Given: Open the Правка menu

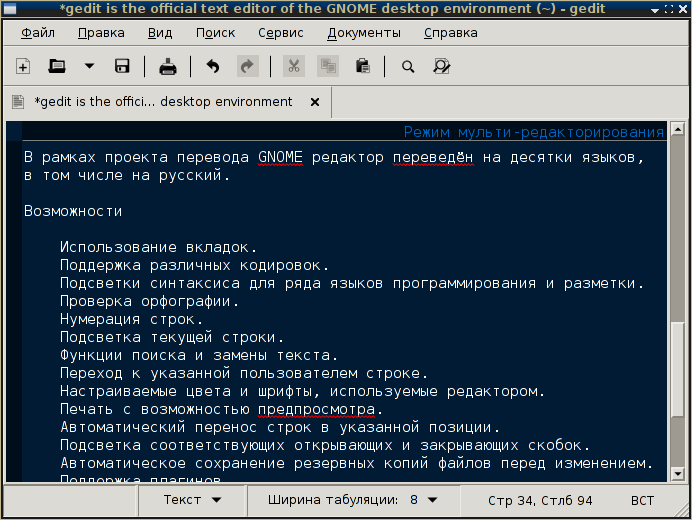Looking at the screenshot, I should coord(101,33).
